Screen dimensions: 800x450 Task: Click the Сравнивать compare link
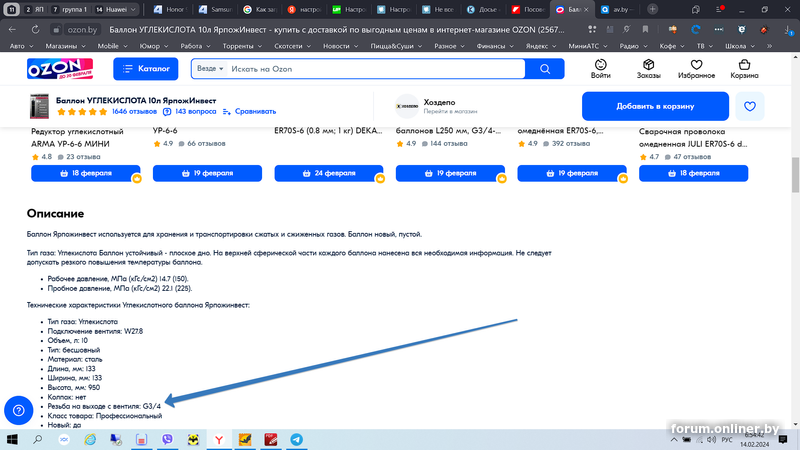tap(249, 111)
